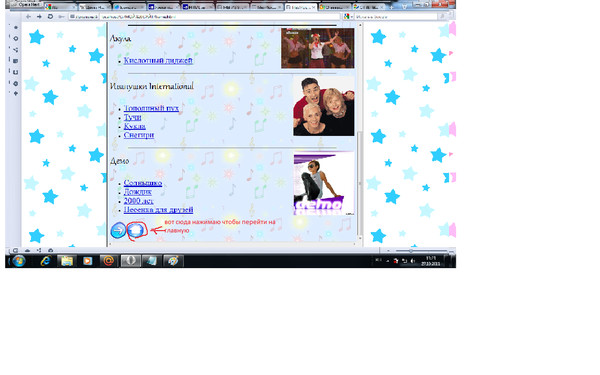Open the Windows Start orb
The width and height of the screenshot is (600, 375).
(x=18, y=261)
